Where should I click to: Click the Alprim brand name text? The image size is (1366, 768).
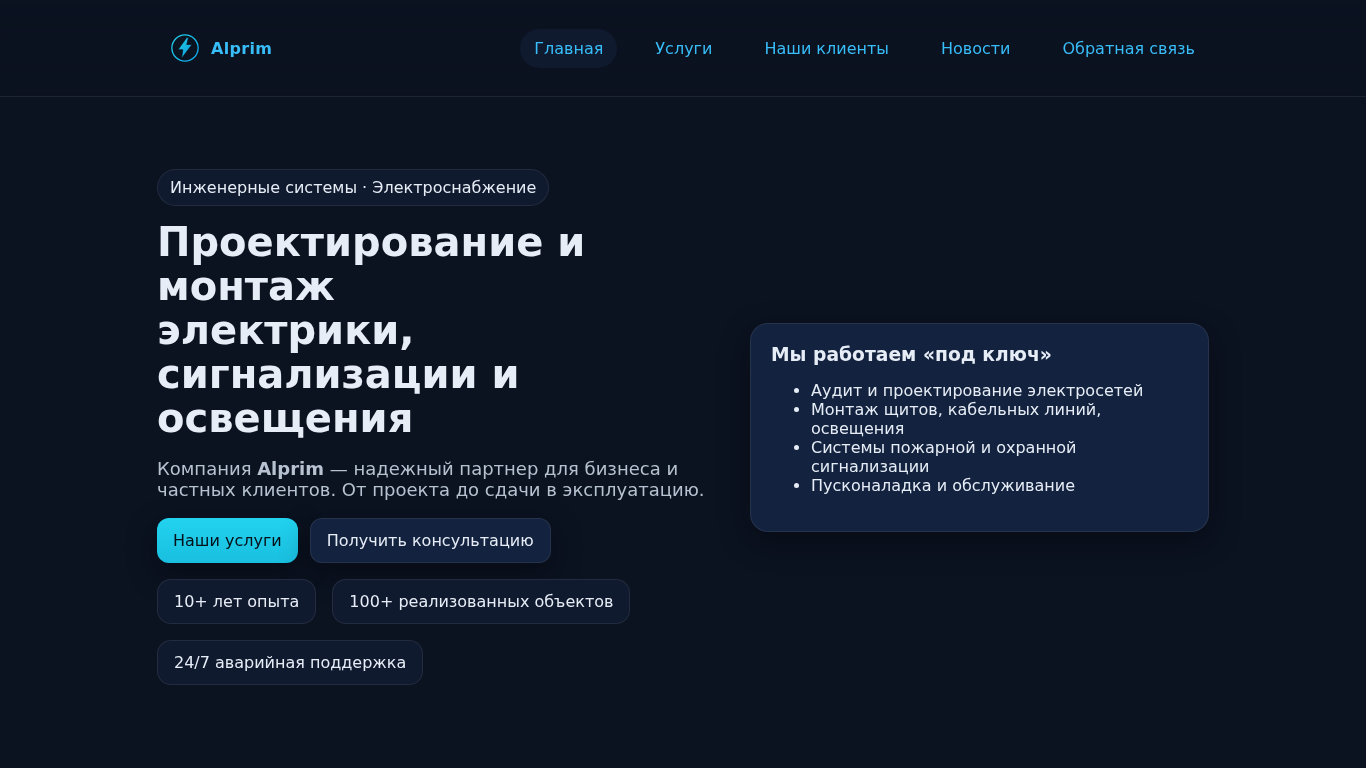click(x=241, y=48)
